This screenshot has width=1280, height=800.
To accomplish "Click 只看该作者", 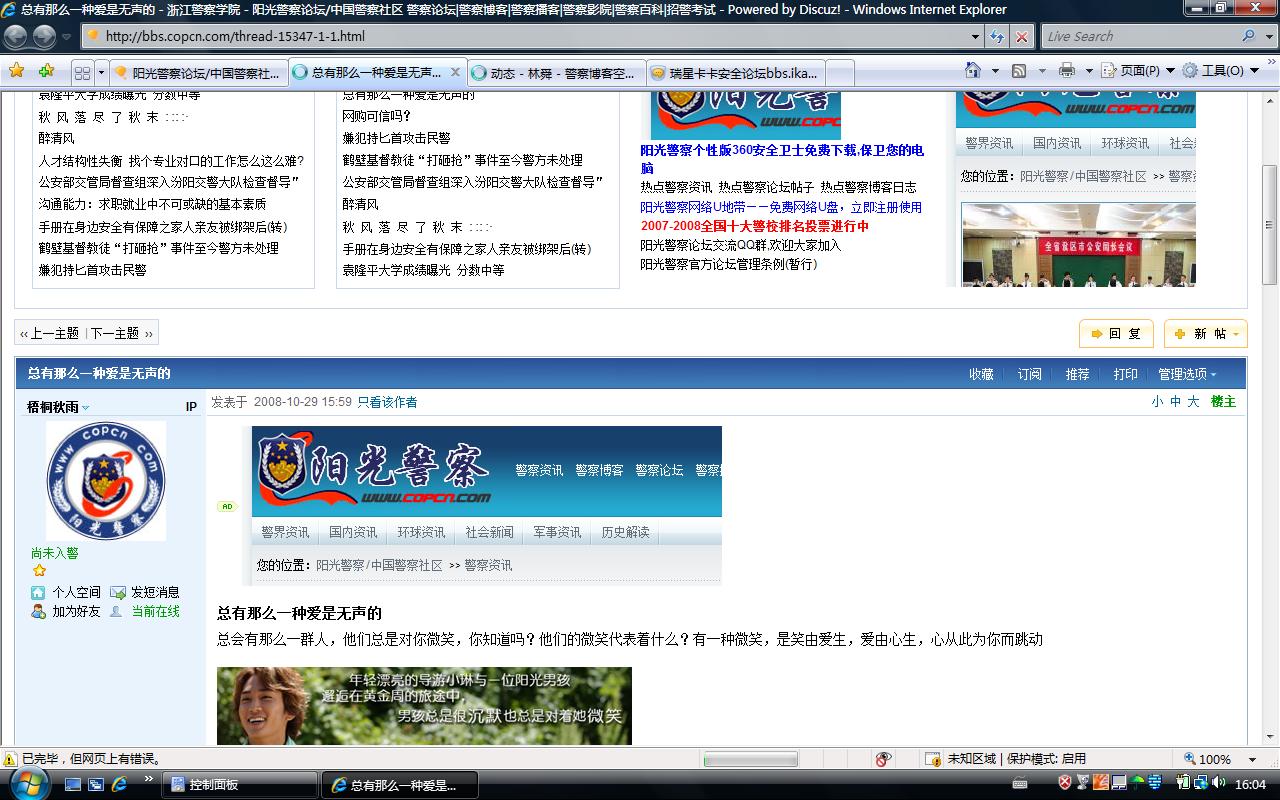I will pos(387,402).
